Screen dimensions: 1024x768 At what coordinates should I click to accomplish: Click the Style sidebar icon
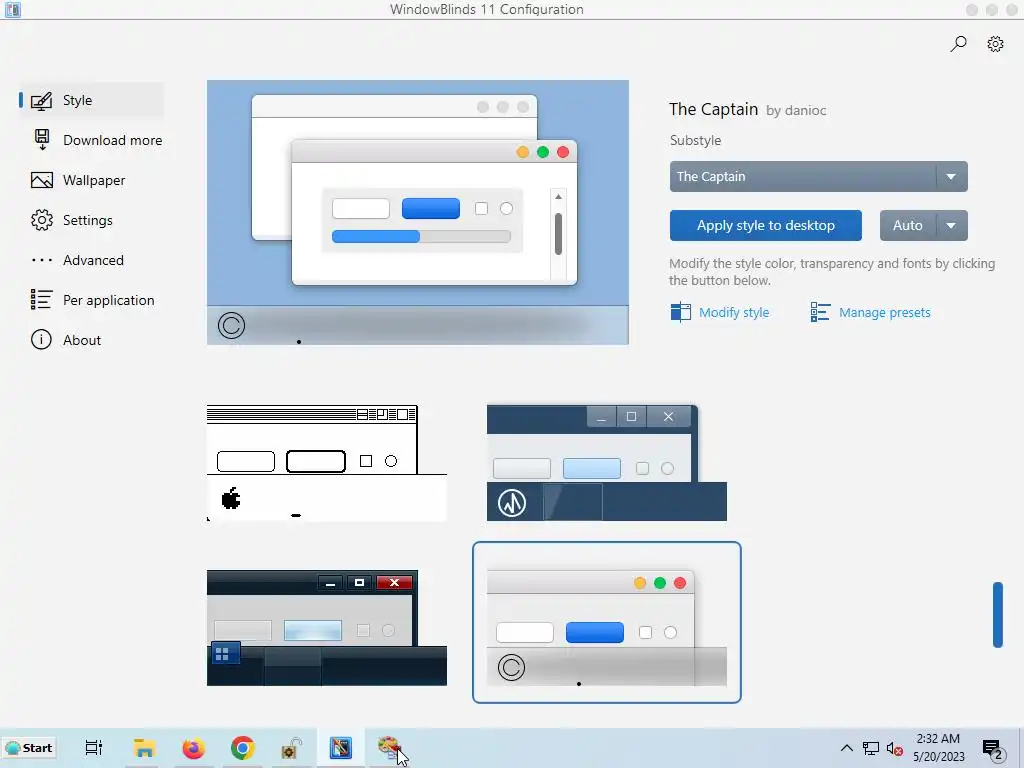[x=41, y=101]
